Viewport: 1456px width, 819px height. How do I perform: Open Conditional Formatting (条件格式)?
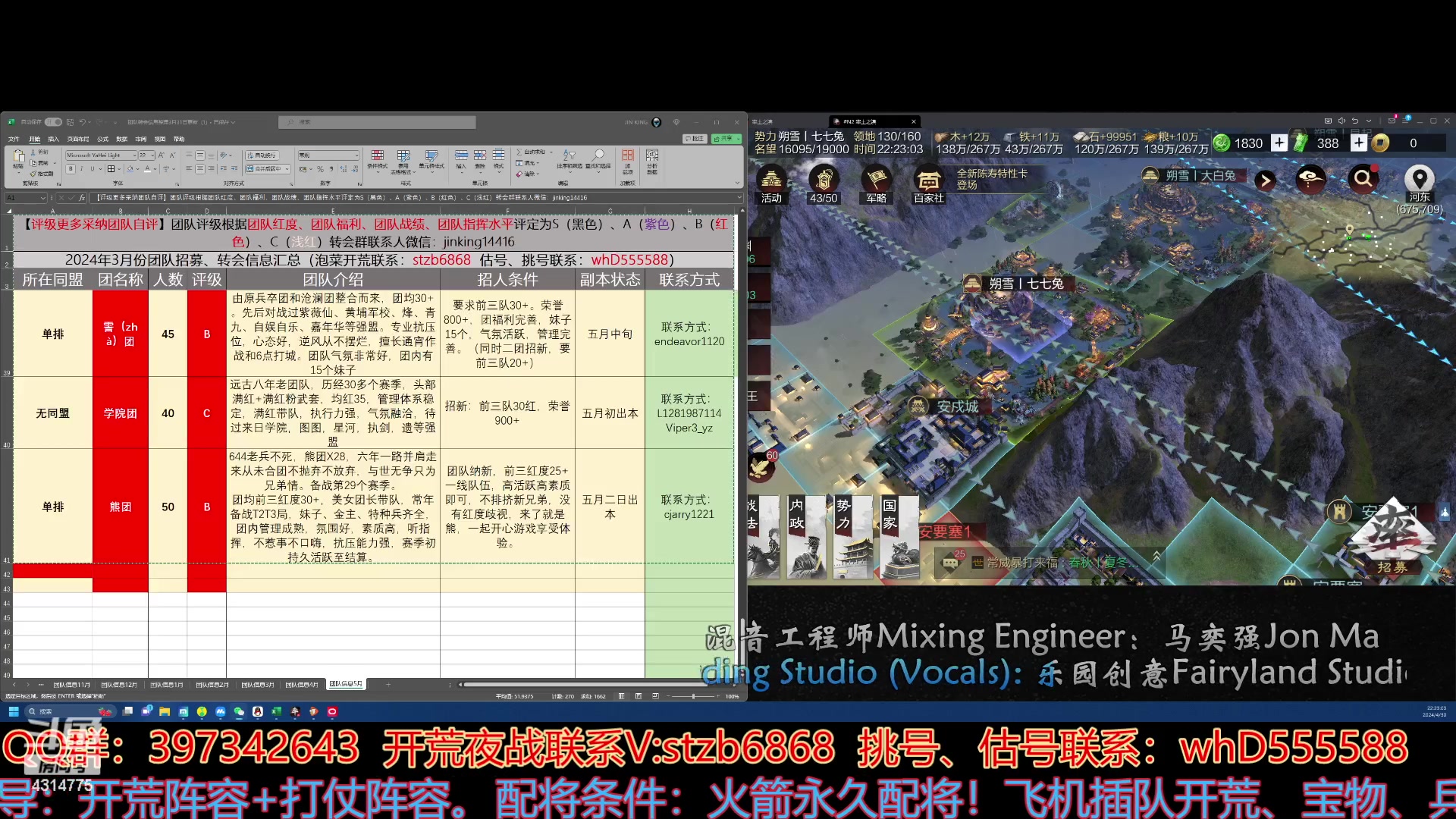(x=377, y=161)
